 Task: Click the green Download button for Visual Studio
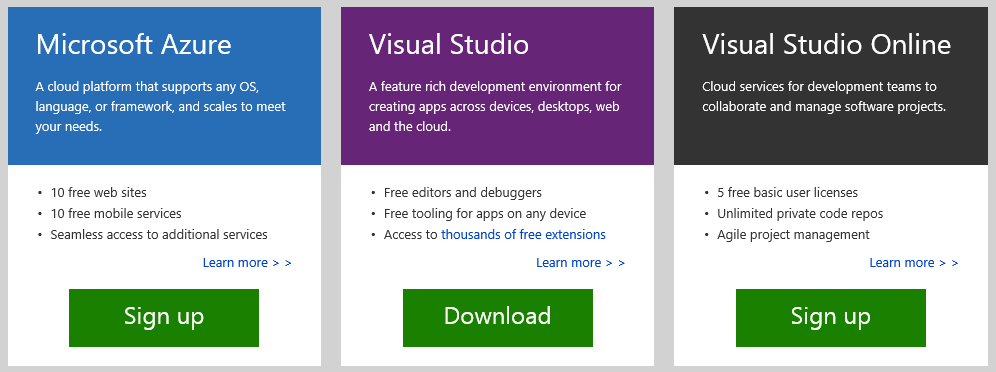(497, 318)
